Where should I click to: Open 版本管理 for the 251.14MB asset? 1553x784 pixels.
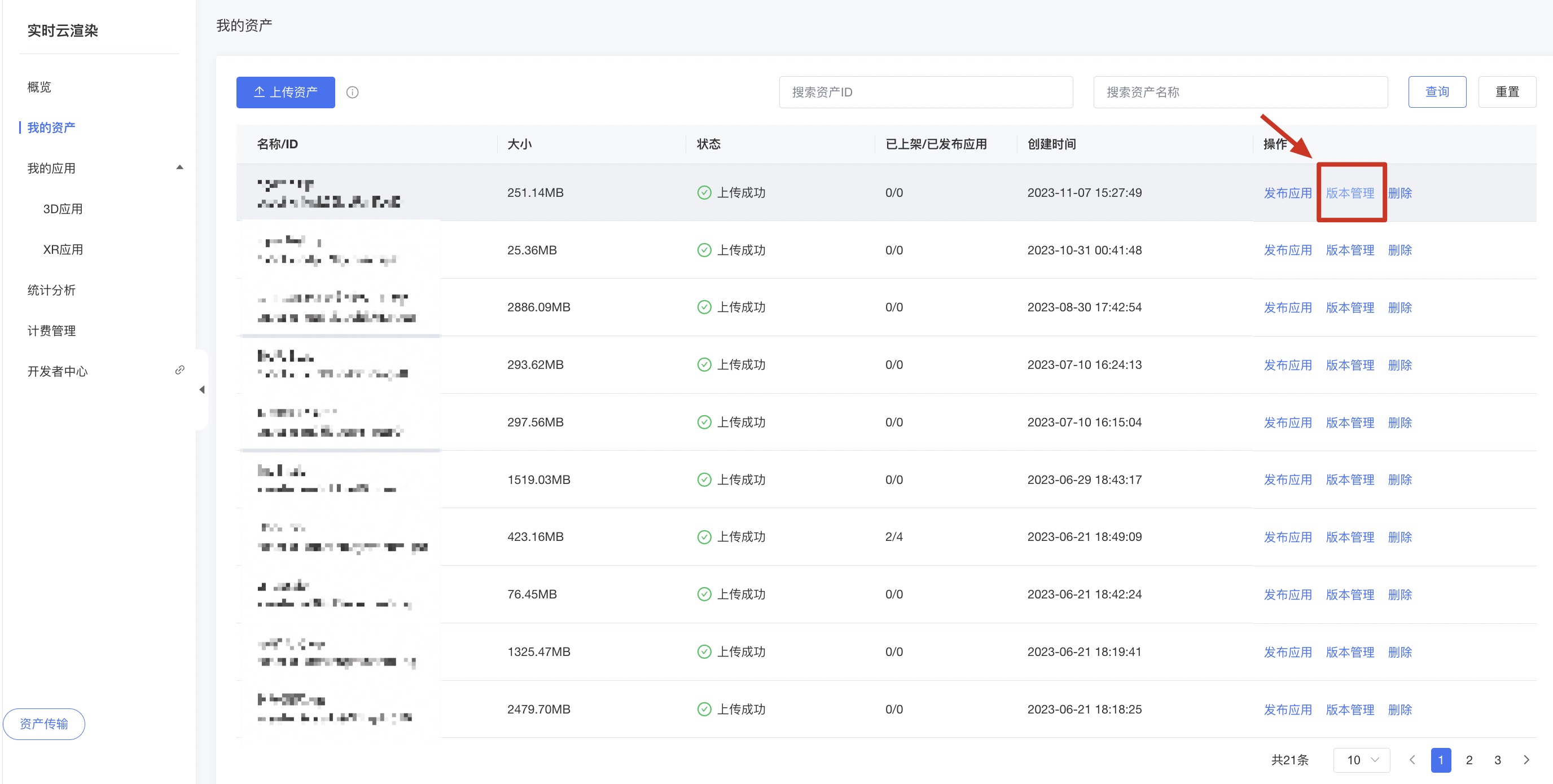point(1350,193)
